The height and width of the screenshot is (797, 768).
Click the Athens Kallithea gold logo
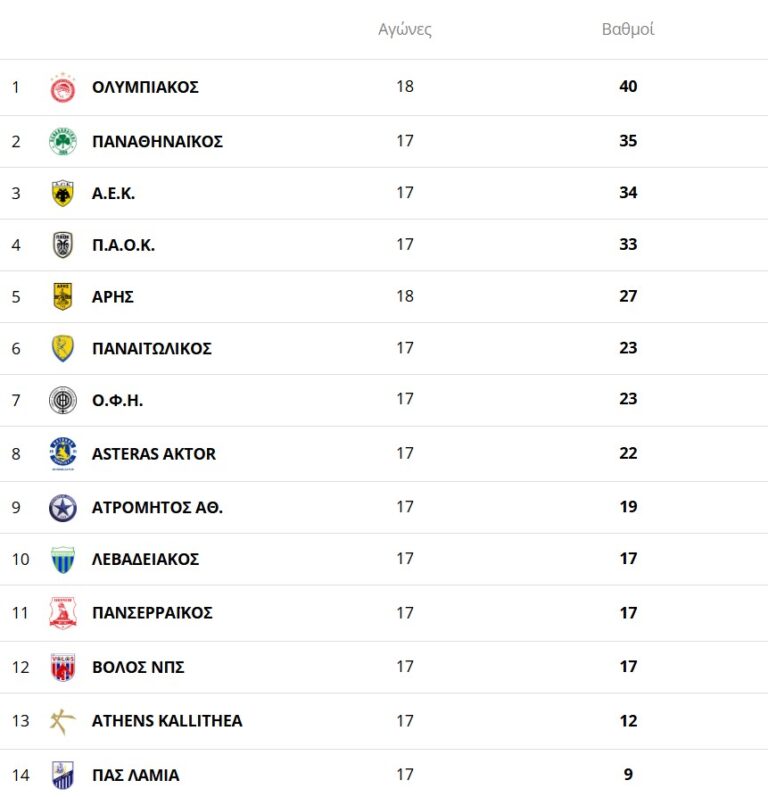click(x=63, y=721)
